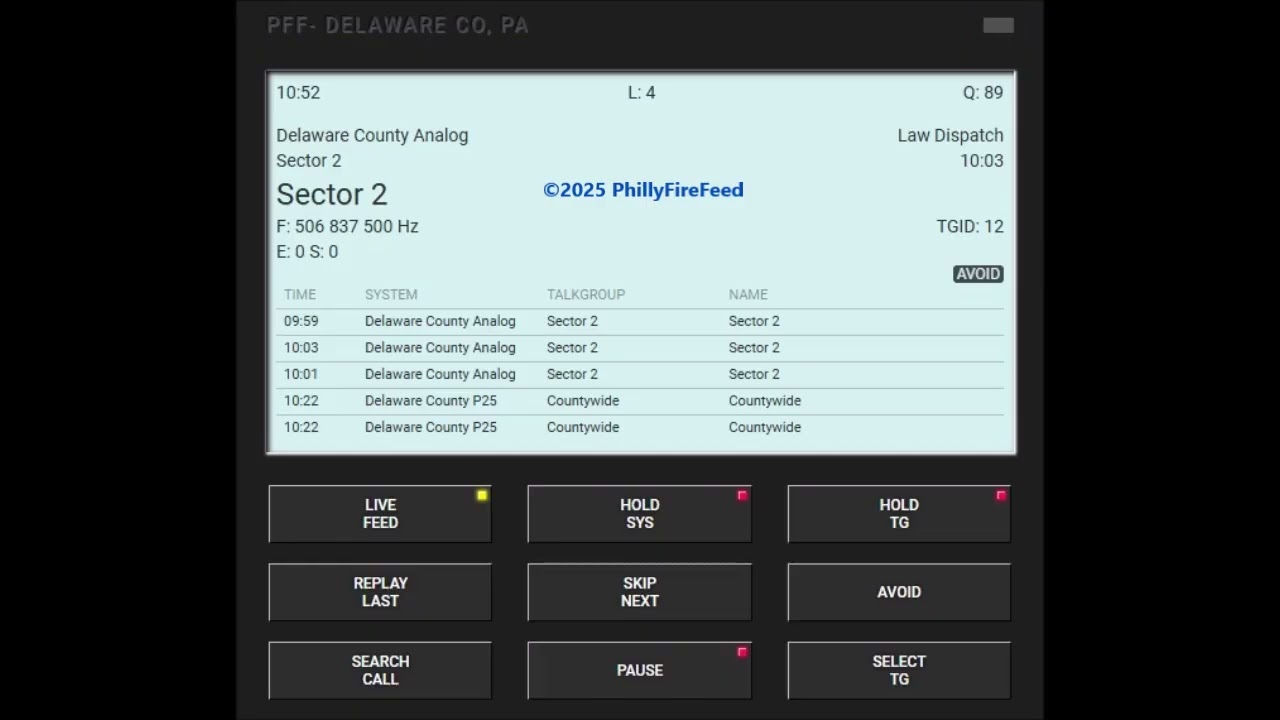Click the PFF- DELAWARE CO, PA title
This screenshot has width=1280, height=720.
(x=398, y=26)
